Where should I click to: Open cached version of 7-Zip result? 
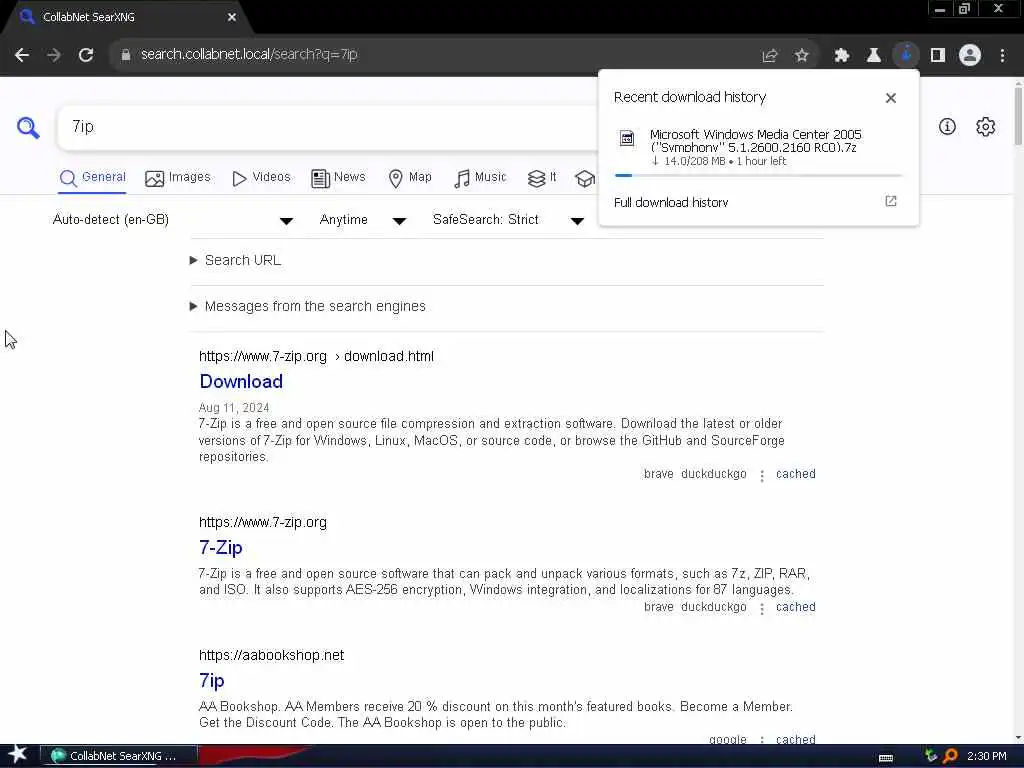pos(795,607)
